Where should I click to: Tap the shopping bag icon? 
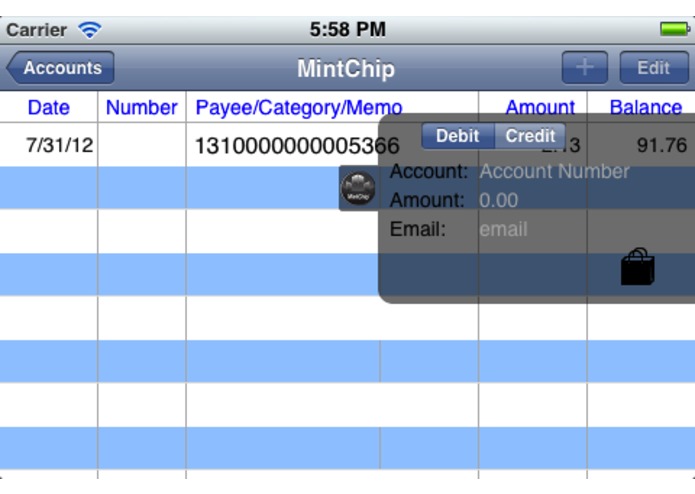(x=637, y=267)
